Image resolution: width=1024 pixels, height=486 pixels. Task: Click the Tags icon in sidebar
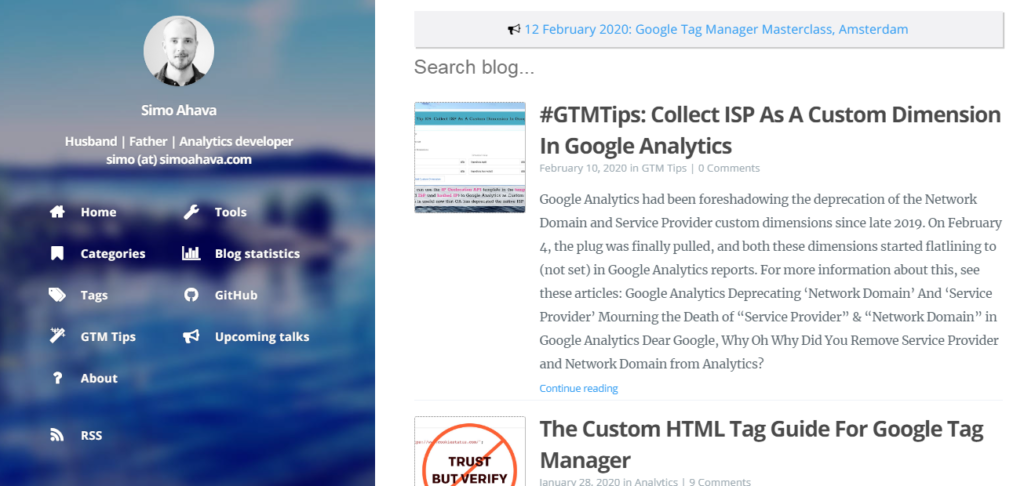click(57, 295)
